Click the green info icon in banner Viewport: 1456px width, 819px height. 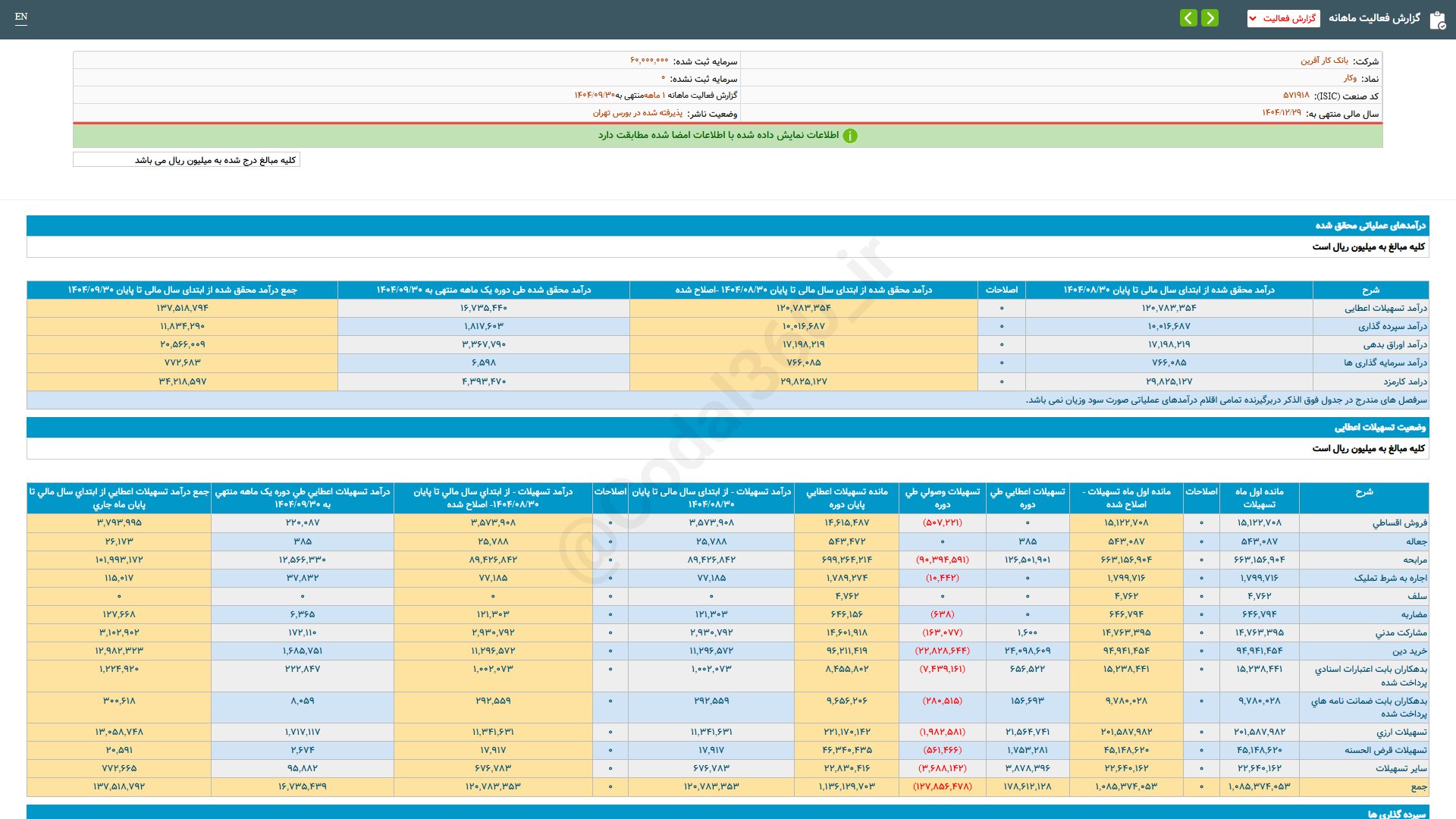click(850, 136)
